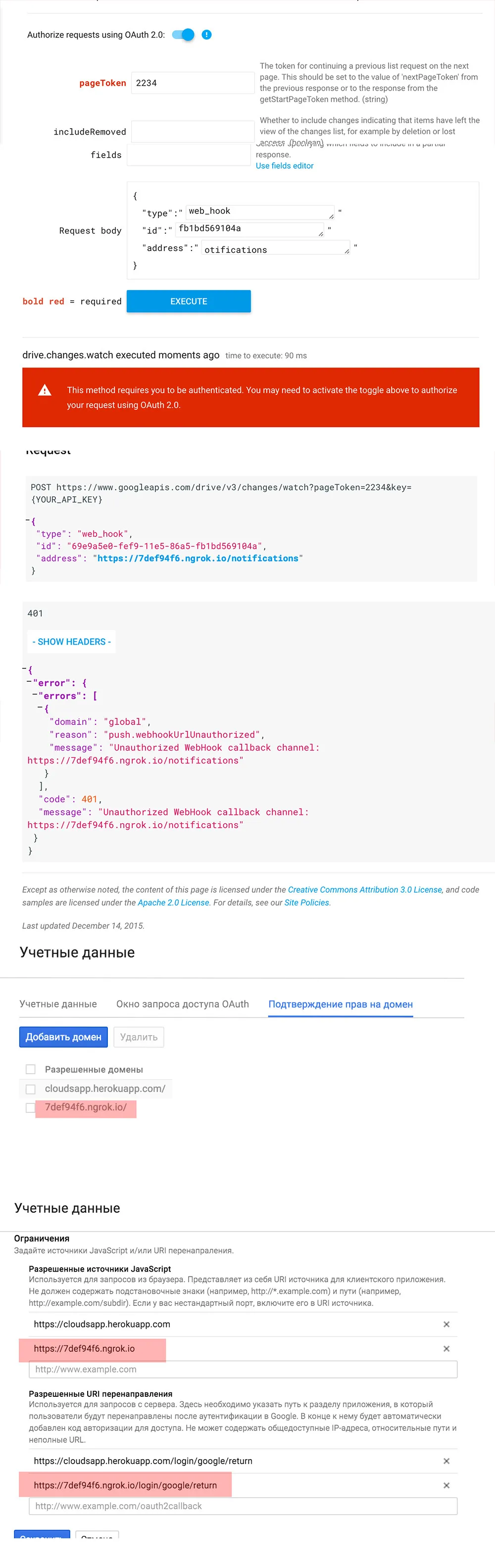Click the warning triangle in the red error banner

[x=45, y=390]
